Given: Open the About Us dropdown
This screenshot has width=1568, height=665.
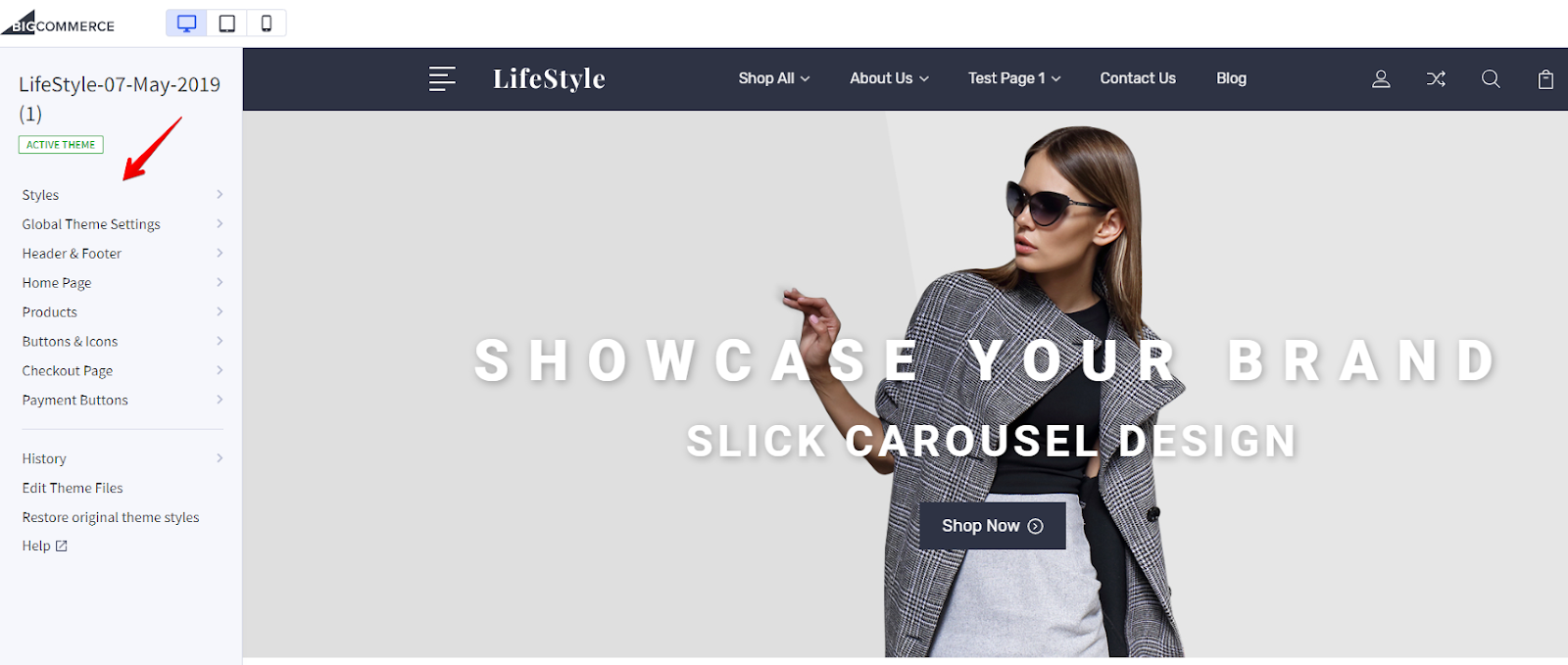Looking at the screenshot, I should click(889, 78).
